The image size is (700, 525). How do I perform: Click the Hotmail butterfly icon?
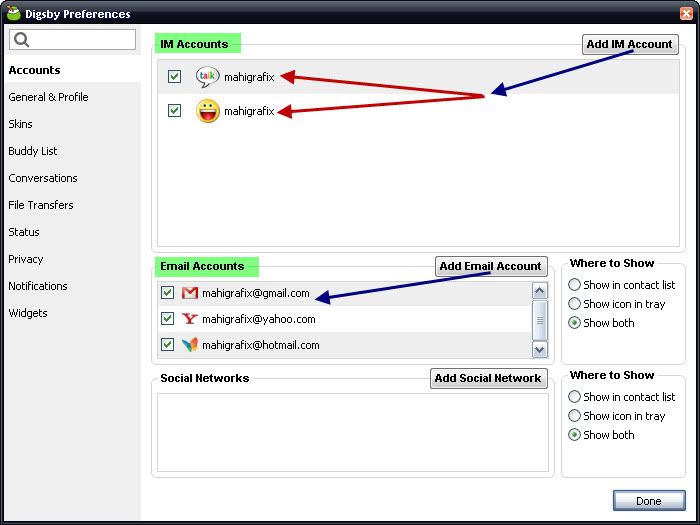pyautogui.click(x=190, y=345)
